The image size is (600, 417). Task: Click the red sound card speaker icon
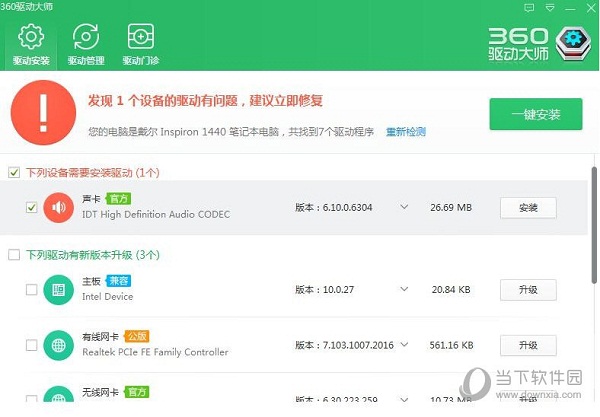(x=59, y=207)
